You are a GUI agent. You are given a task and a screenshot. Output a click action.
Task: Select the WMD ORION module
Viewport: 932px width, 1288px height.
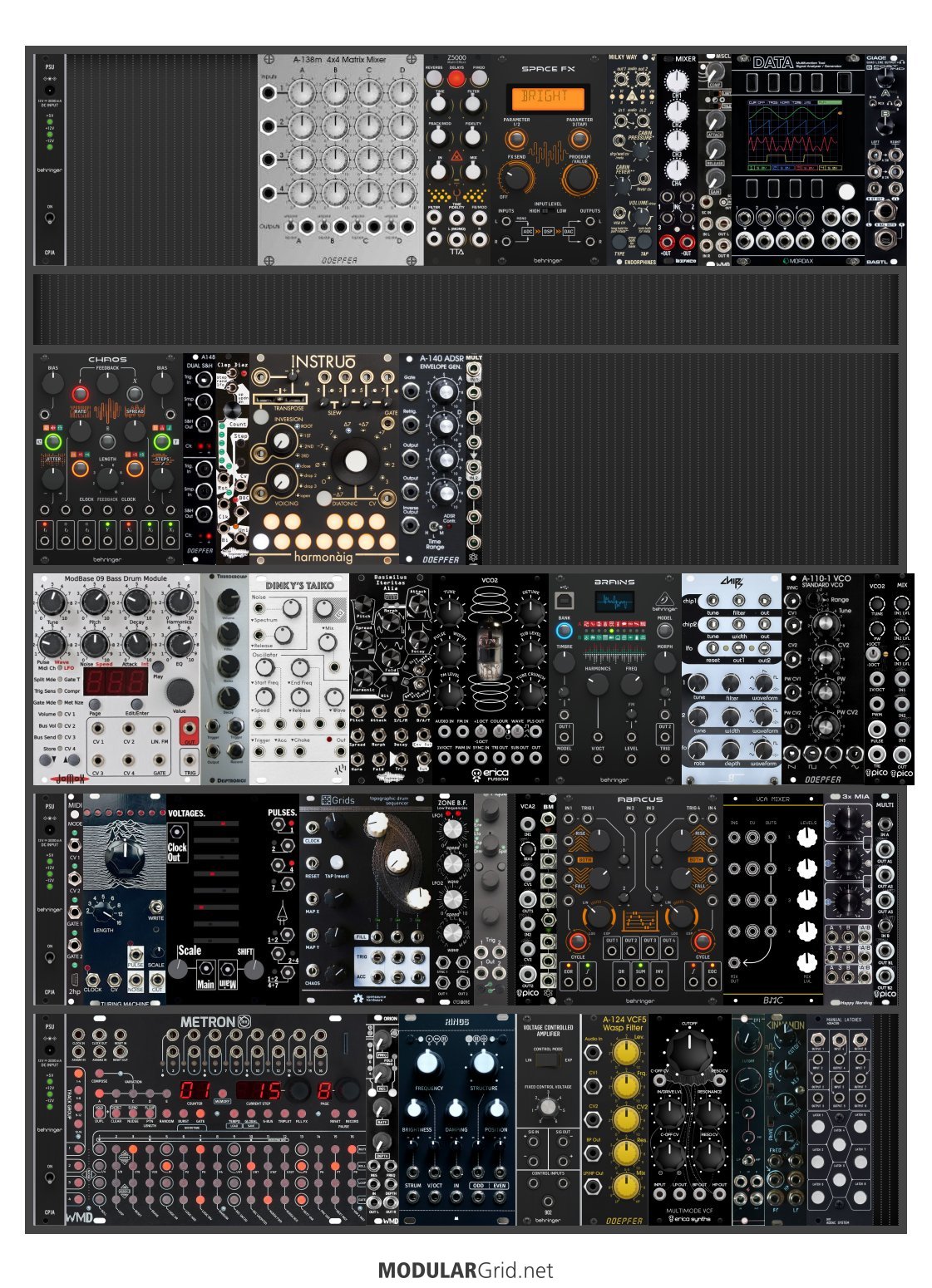(x=382, y=1119)
